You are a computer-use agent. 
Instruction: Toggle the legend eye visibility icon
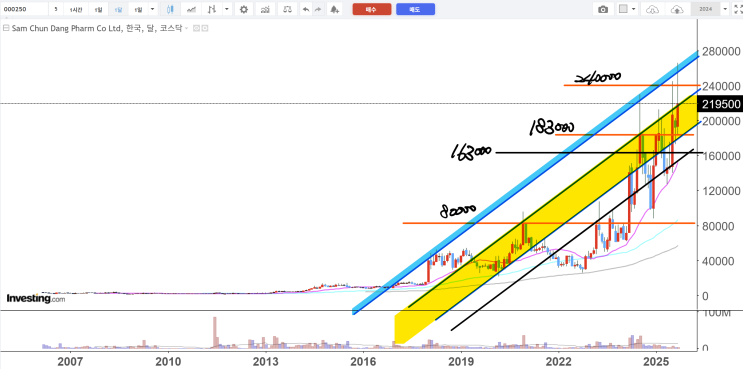click(x=197, y=28)
